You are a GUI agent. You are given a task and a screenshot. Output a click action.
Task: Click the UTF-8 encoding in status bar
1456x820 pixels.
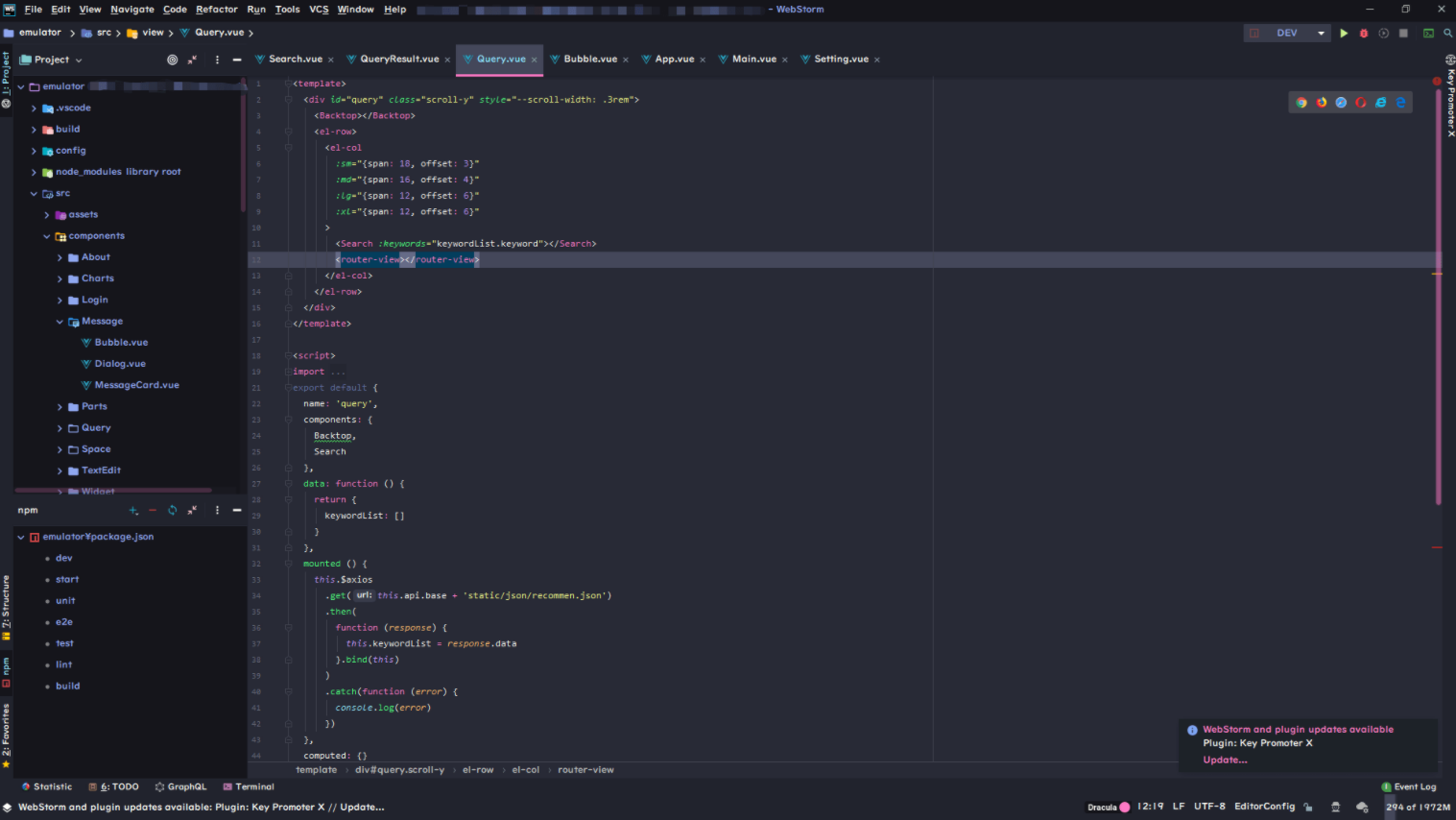click(1209, 808)
